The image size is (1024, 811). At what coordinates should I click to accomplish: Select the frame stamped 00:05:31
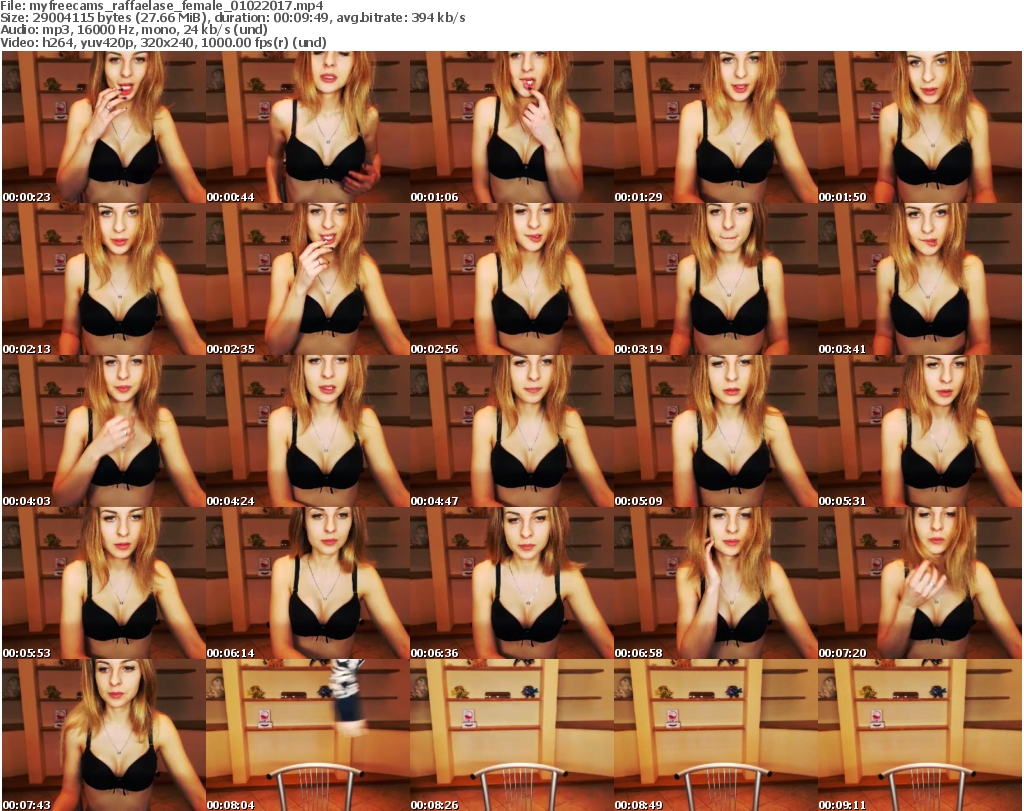(x=920, y=431)
